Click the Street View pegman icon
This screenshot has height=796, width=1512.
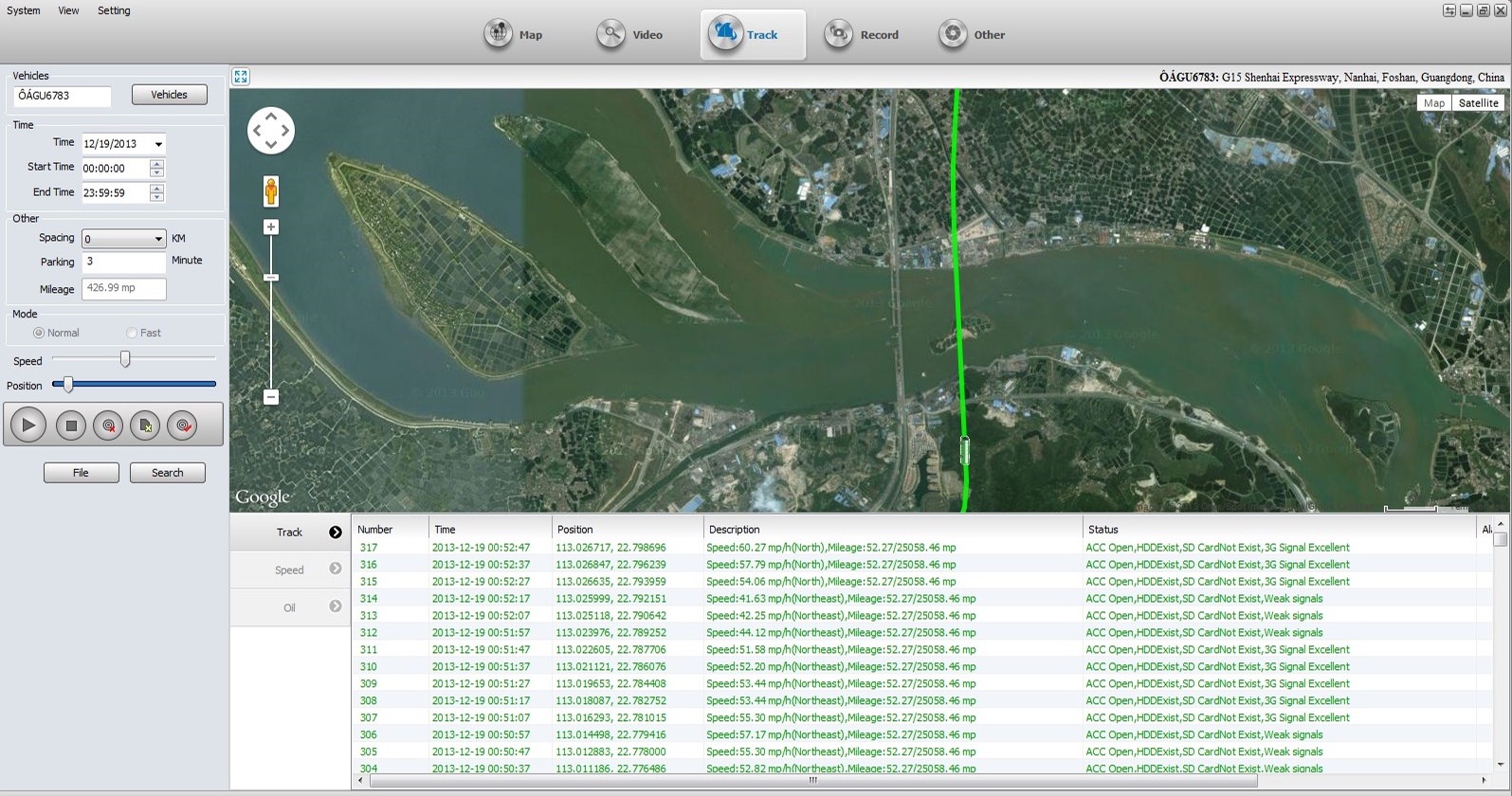[x=271, y=191]
